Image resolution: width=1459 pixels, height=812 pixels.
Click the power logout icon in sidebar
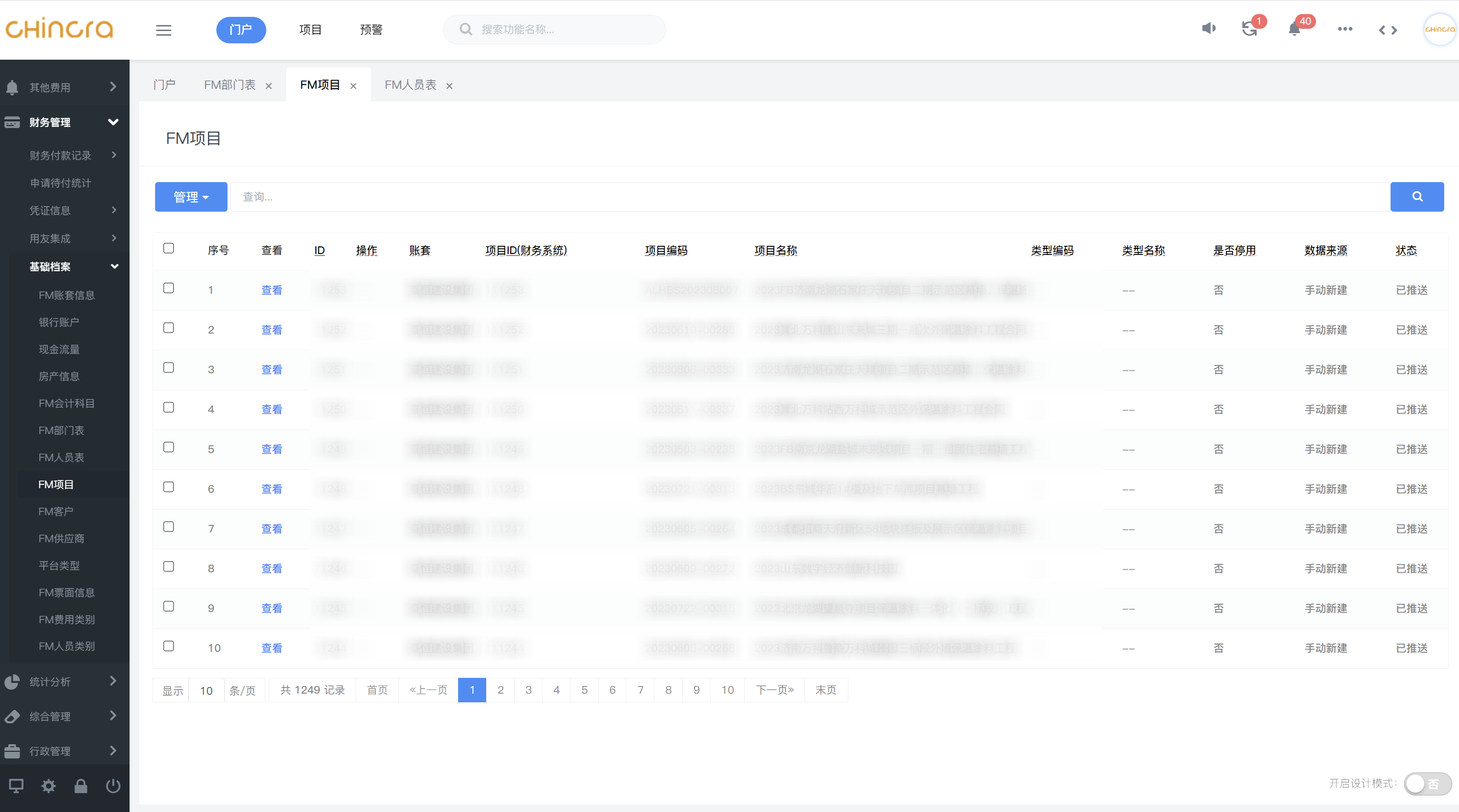[113, 786]
